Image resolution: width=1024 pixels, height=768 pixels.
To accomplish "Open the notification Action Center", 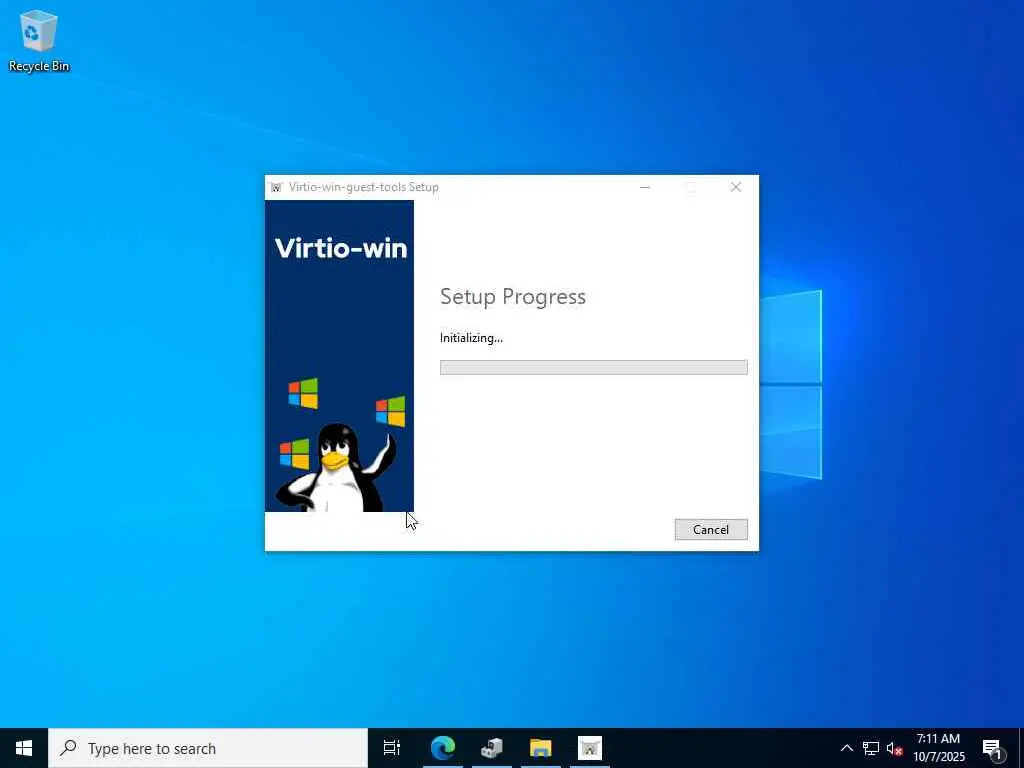I will click(x=993, y=748).
